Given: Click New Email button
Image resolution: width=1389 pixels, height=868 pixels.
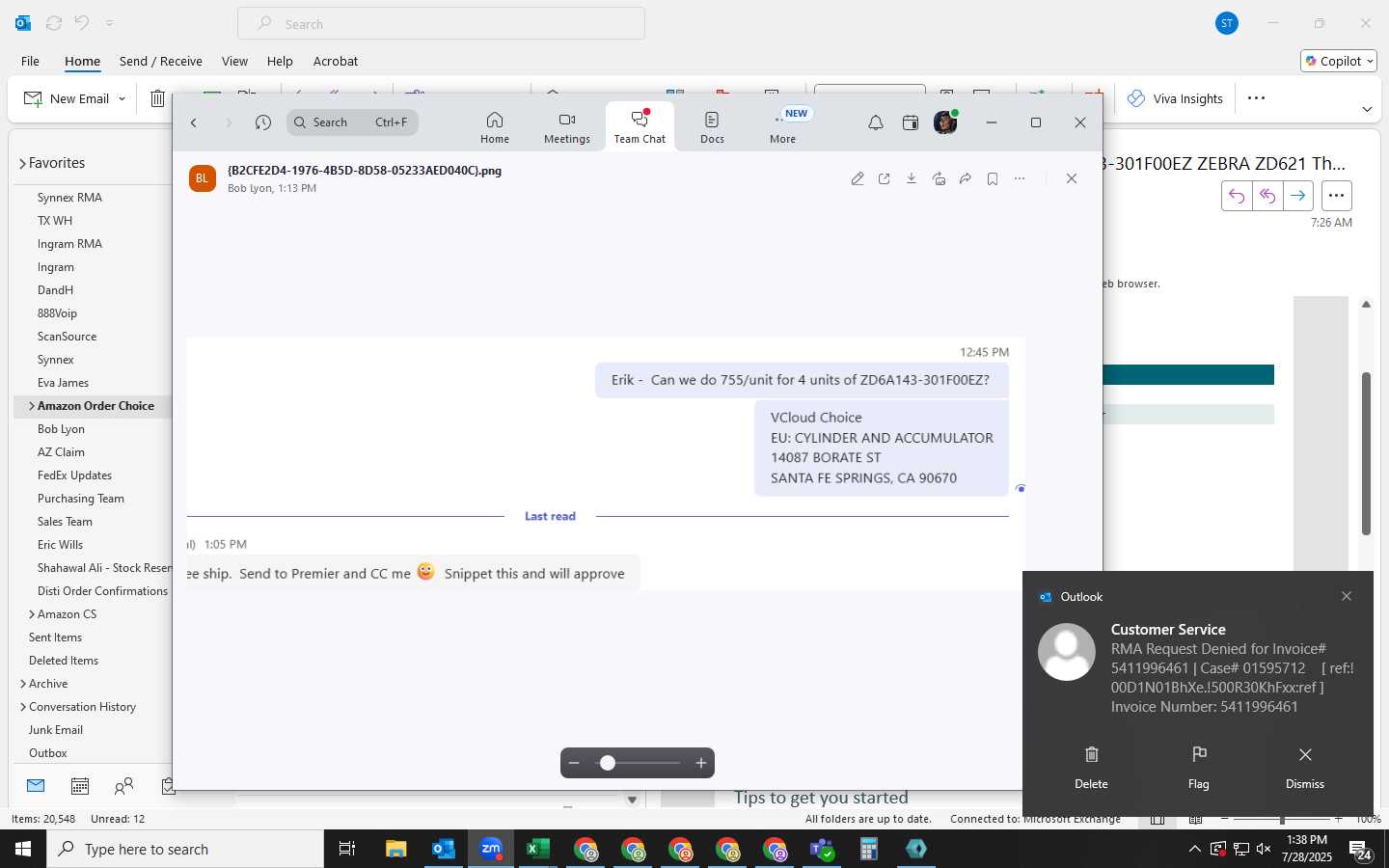Looking at the screenshot, I should (67, 98).
